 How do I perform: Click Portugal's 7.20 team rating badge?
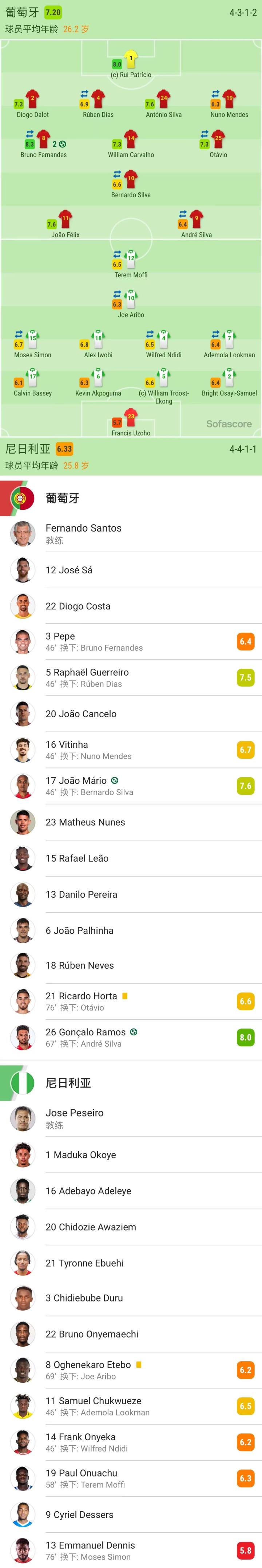(53, 12)
